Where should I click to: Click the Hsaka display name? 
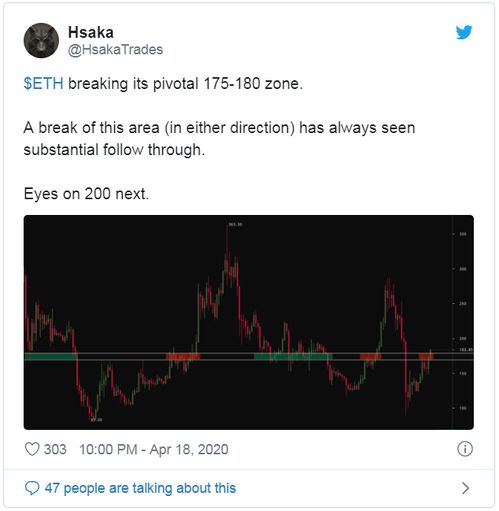pos(91,32)
